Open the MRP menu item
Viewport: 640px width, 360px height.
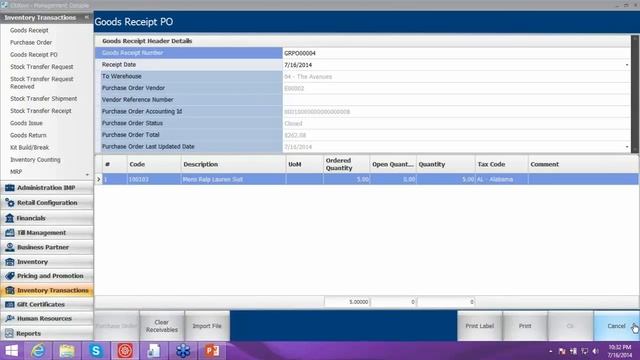tap(16, 172)
